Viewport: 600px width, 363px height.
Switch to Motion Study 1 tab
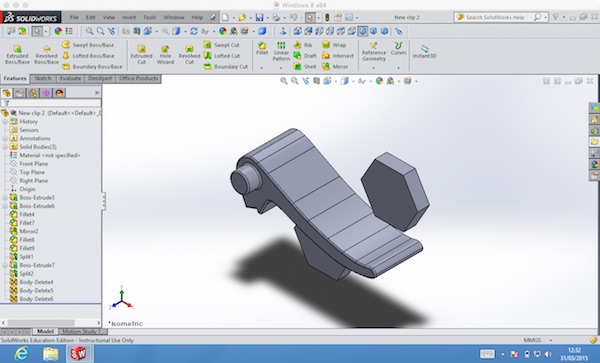pos(82,331)
